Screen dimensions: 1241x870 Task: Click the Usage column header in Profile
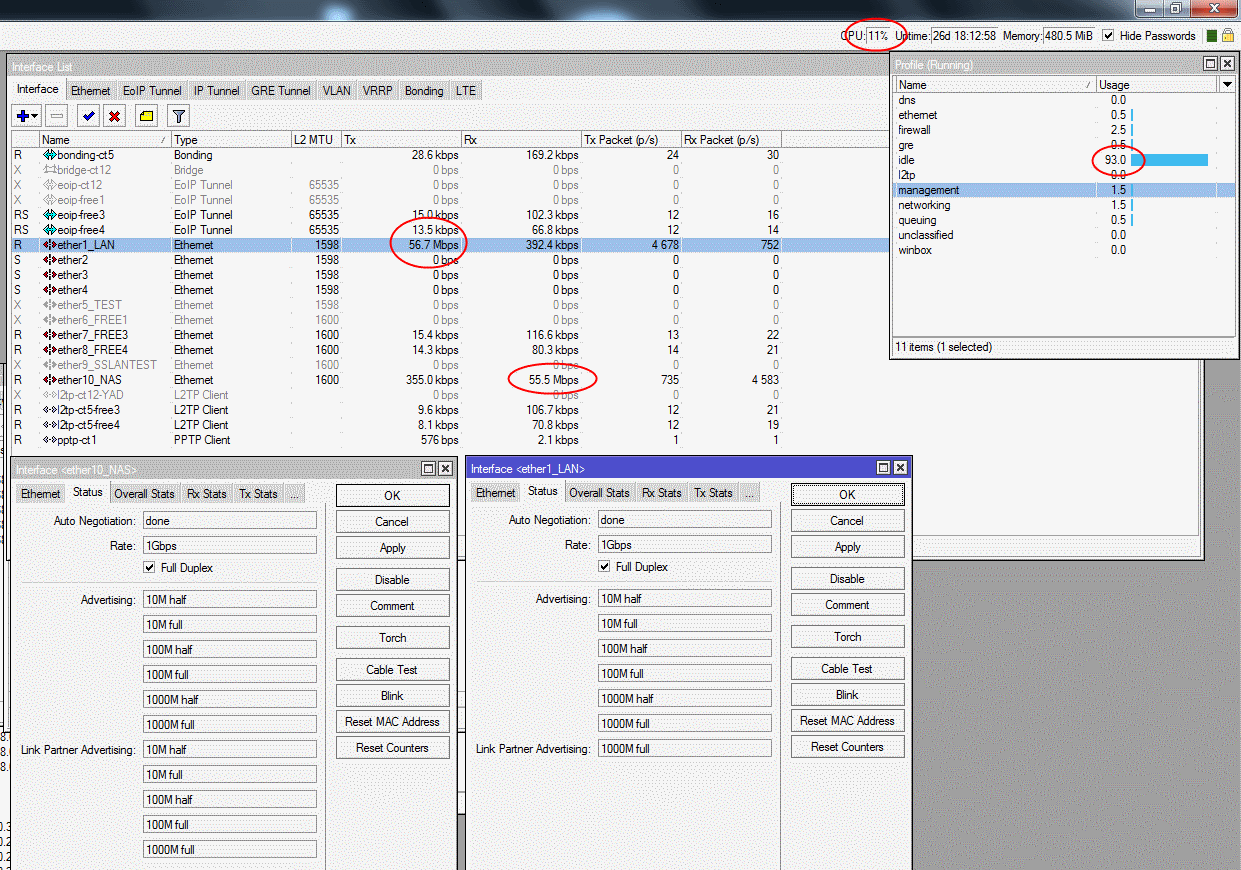tap(1157, 85)
